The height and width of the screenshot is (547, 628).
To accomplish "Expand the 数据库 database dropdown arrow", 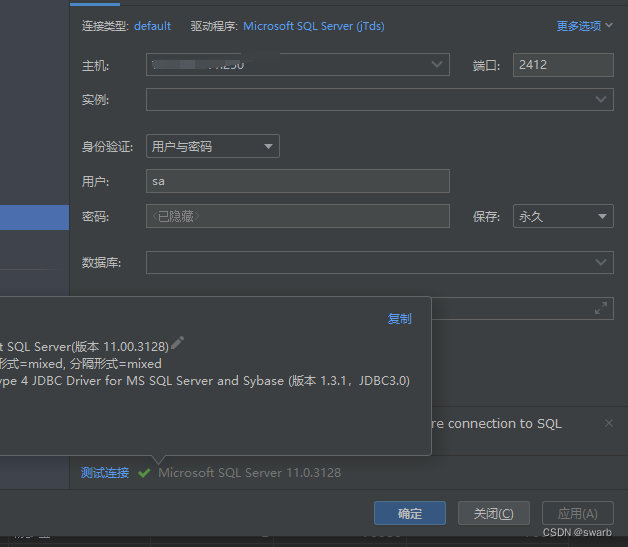I will pyautogui.click(x=600, y=262).
